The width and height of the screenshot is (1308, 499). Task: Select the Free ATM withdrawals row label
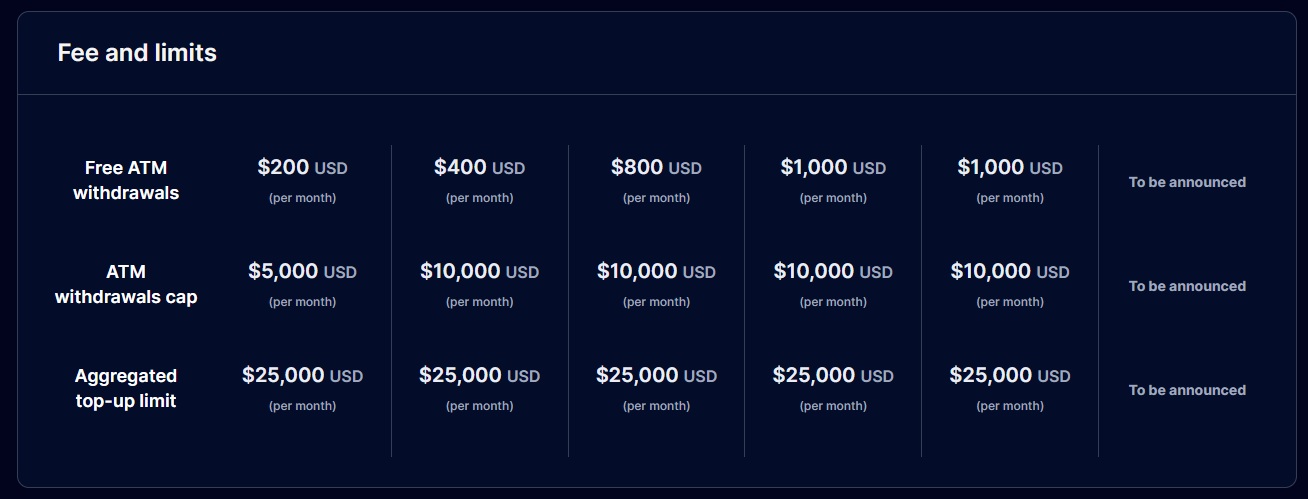(126, 180)
